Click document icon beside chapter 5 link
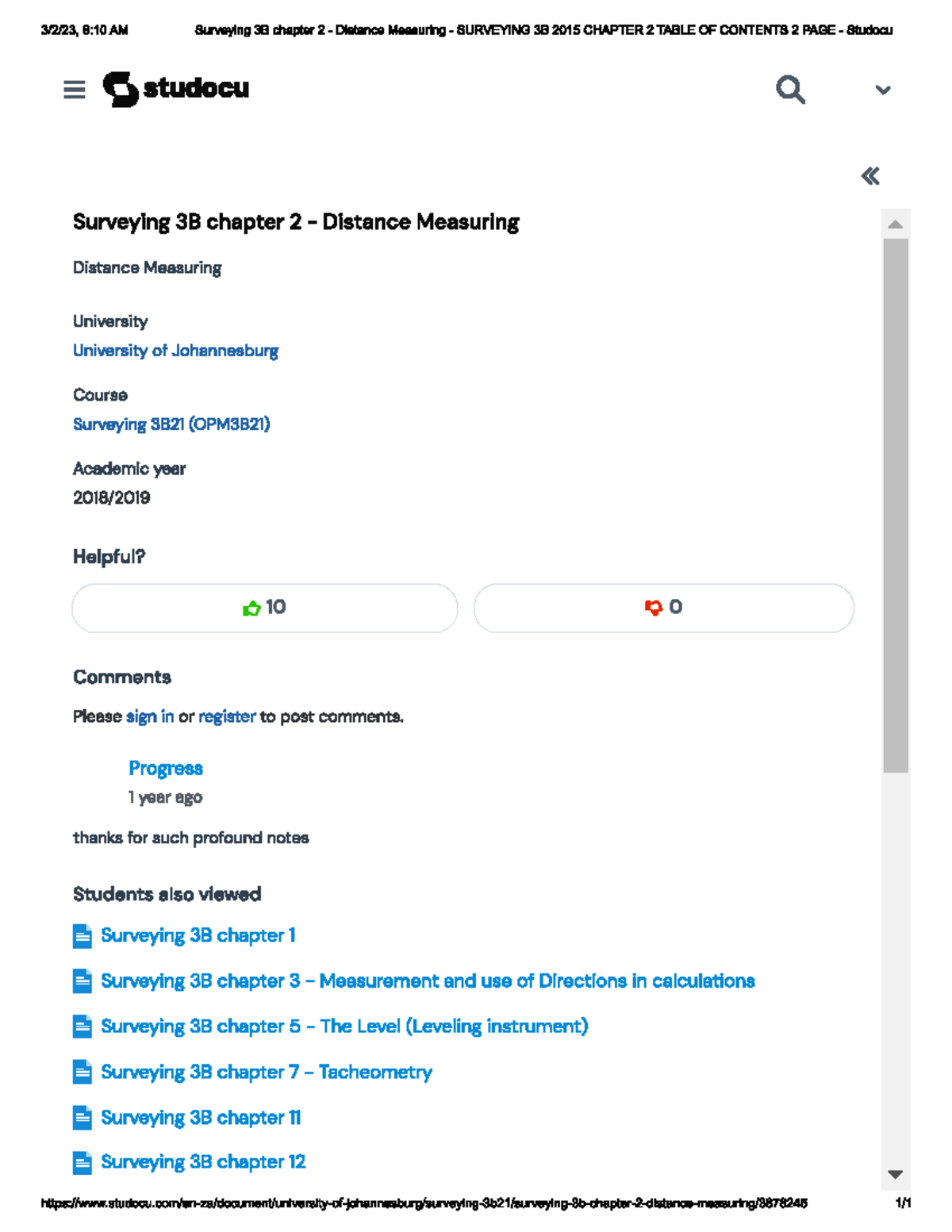 [x=82, y=1027]
